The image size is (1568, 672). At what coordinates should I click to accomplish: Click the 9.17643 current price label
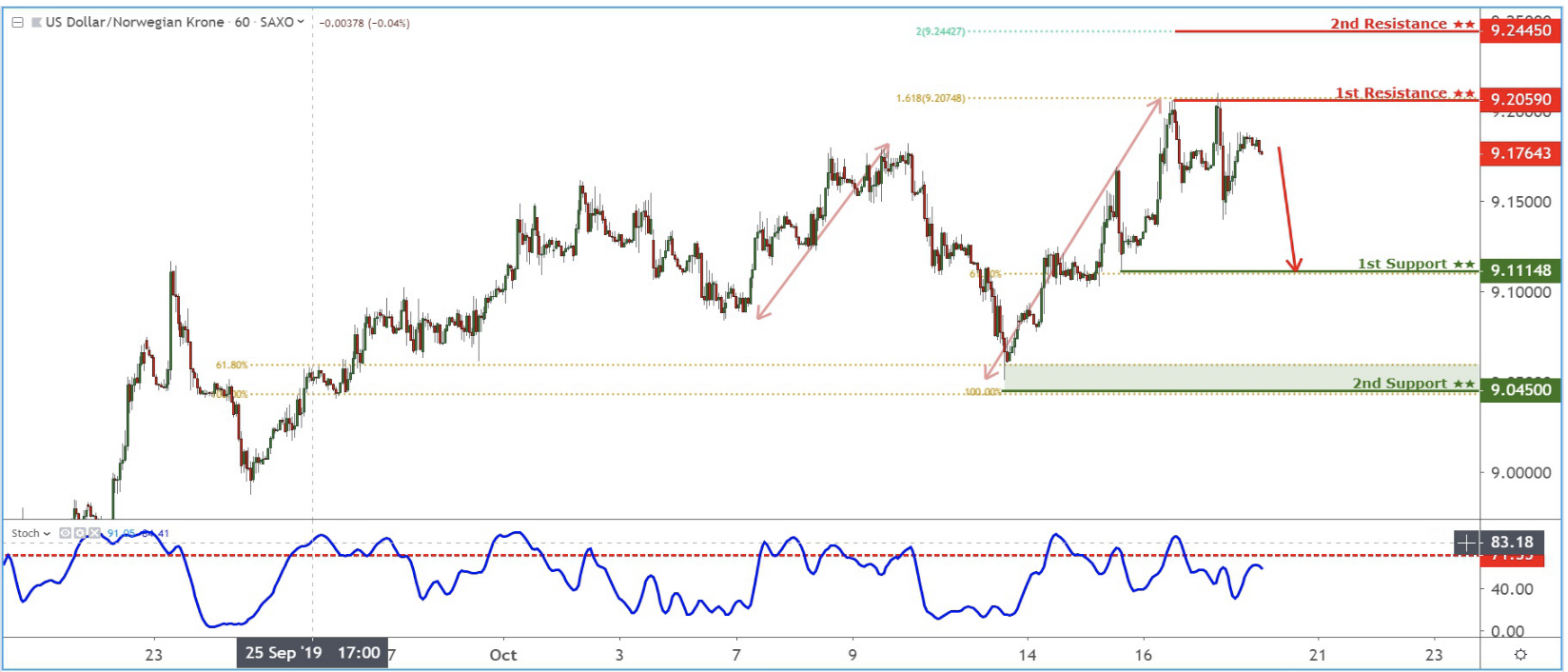click(1520, 153)
